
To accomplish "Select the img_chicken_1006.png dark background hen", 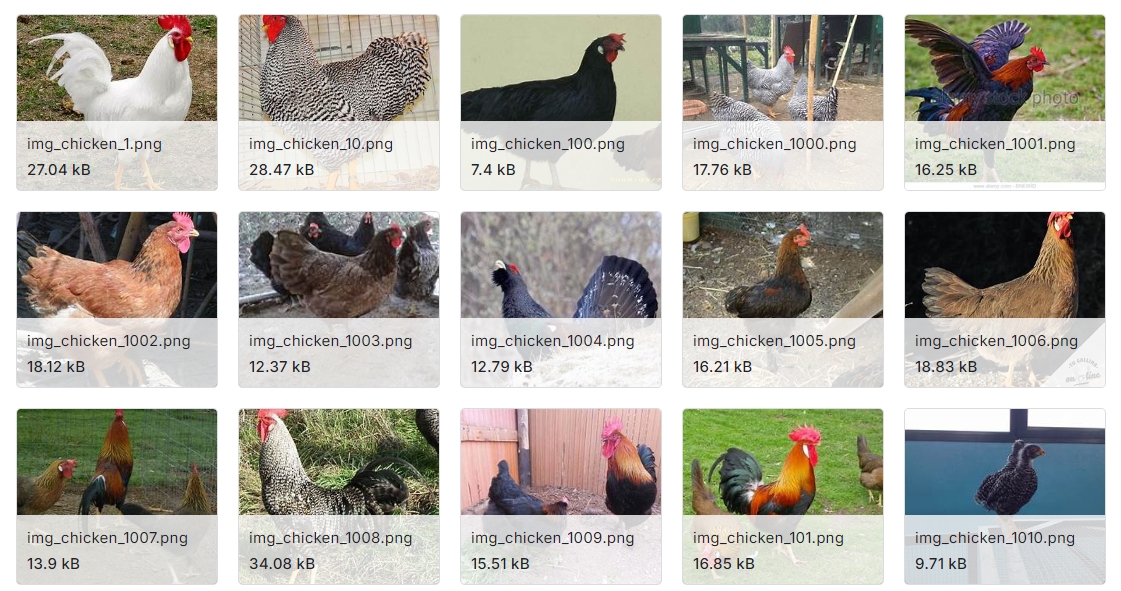I will coord(1004,299).
